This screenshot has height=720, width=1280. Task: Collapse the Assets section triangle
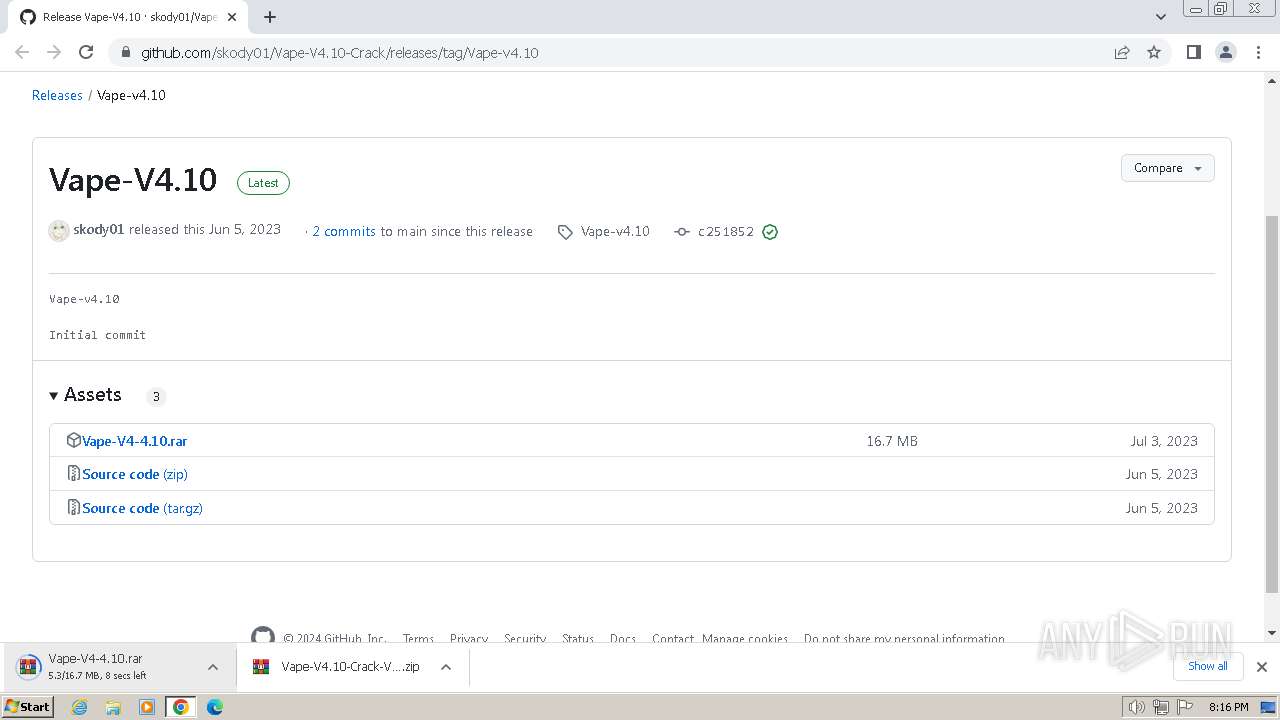click(54, 396)
